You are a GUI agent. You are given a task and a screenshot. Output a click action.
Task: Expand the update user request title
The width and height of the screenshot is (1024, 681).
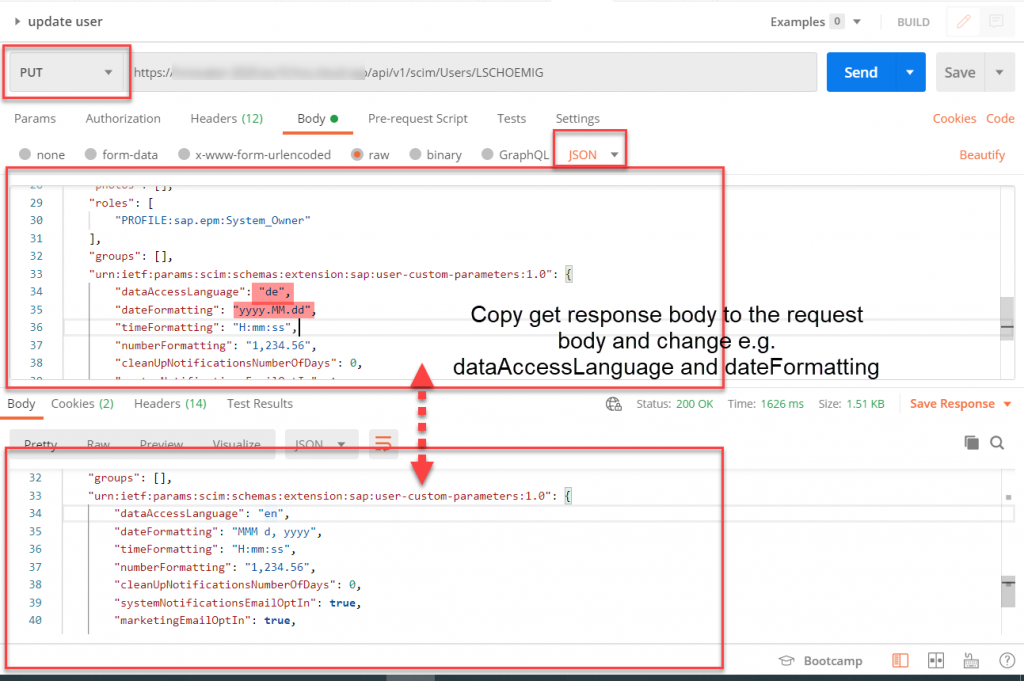point(17,22)
